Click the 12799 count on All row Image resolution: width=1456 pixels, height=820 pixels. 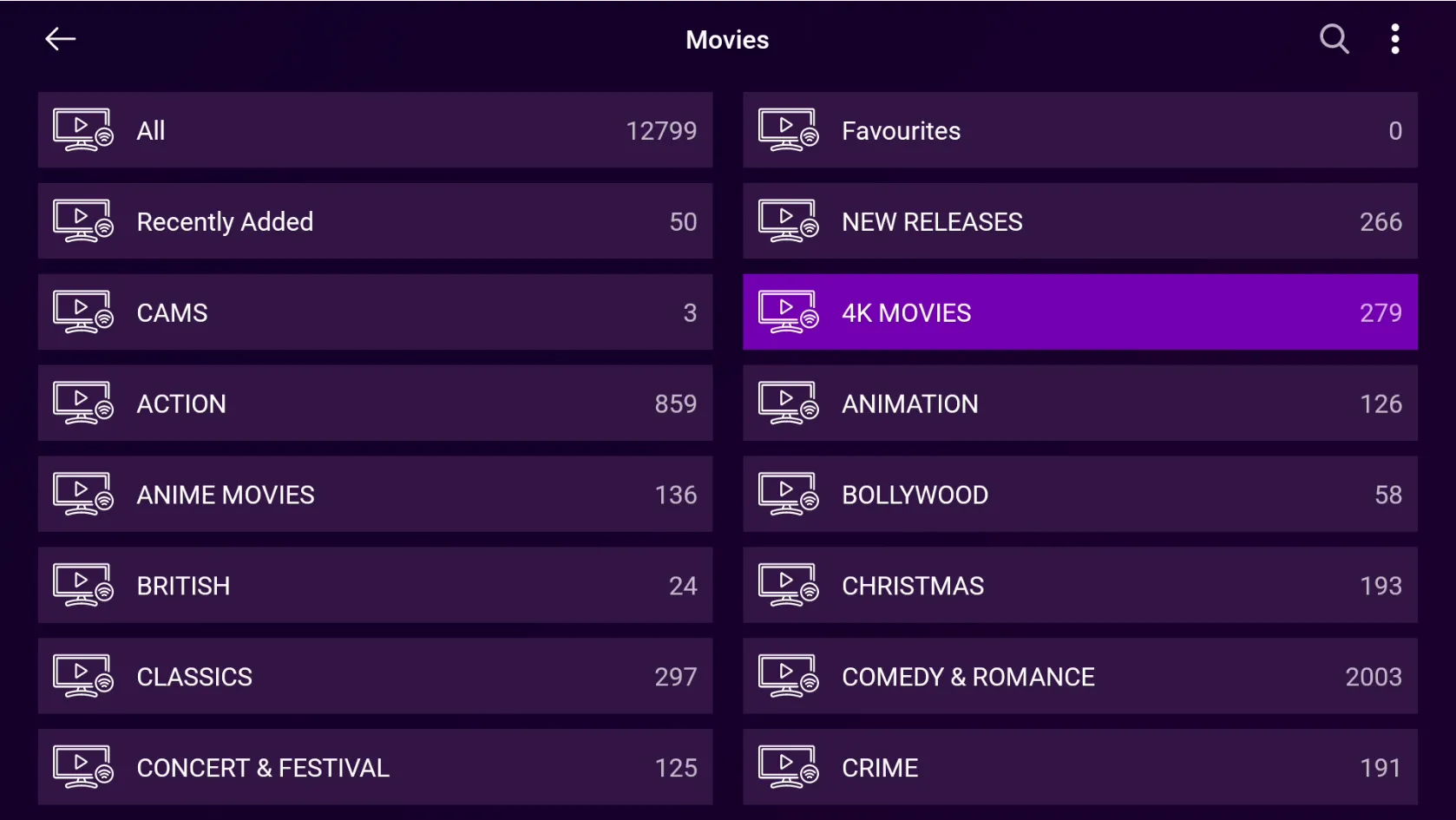pyautogui.click(x=661, y=131)
